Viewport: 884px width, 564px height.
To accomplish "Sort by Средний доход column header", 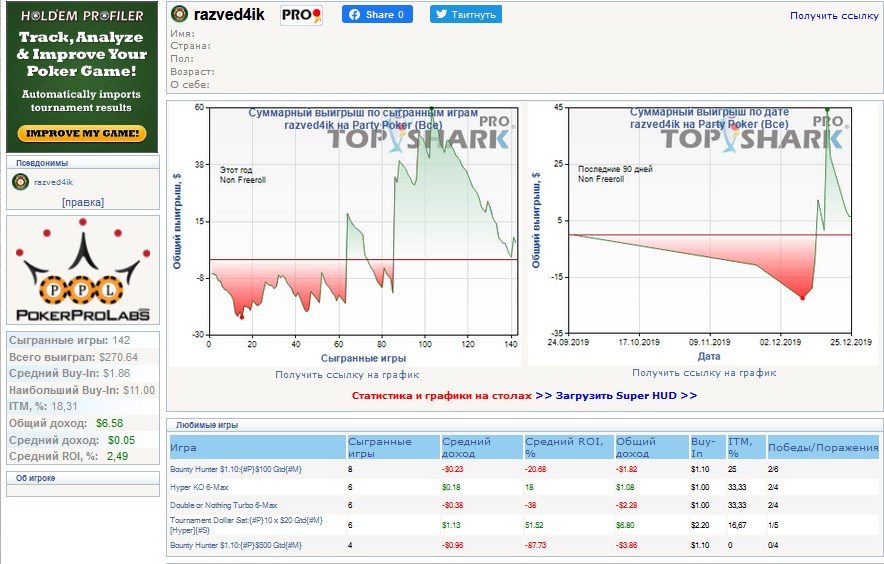I will coord(481,447).
